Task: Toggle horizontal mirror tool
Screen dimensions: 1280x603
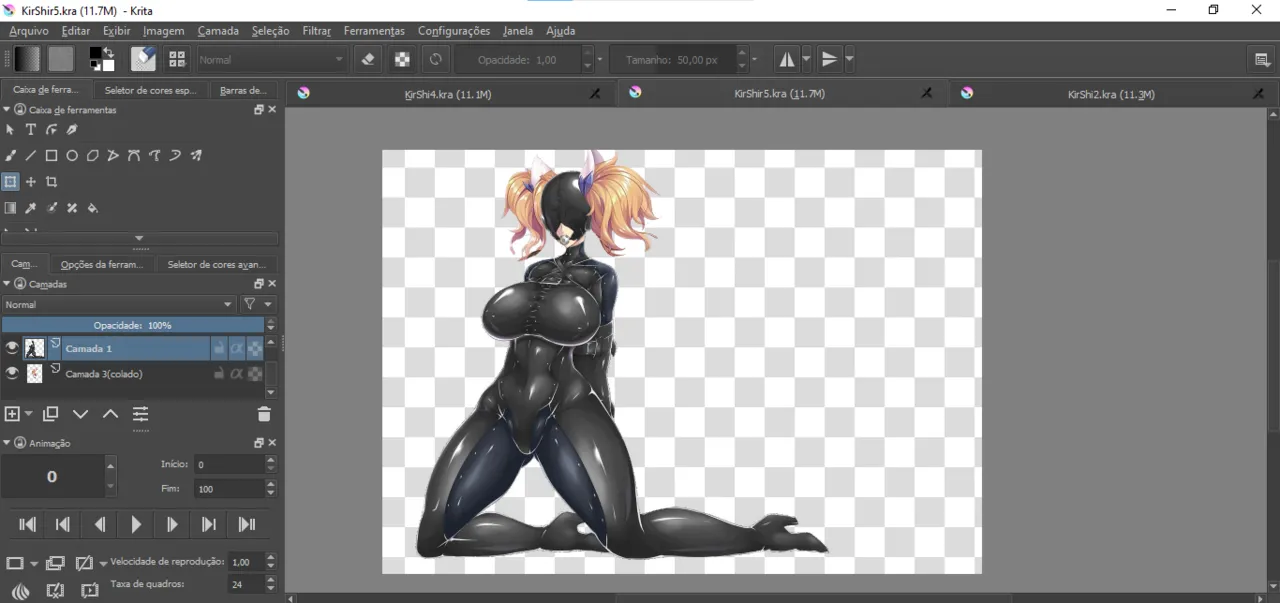Action: click(787, 59)
